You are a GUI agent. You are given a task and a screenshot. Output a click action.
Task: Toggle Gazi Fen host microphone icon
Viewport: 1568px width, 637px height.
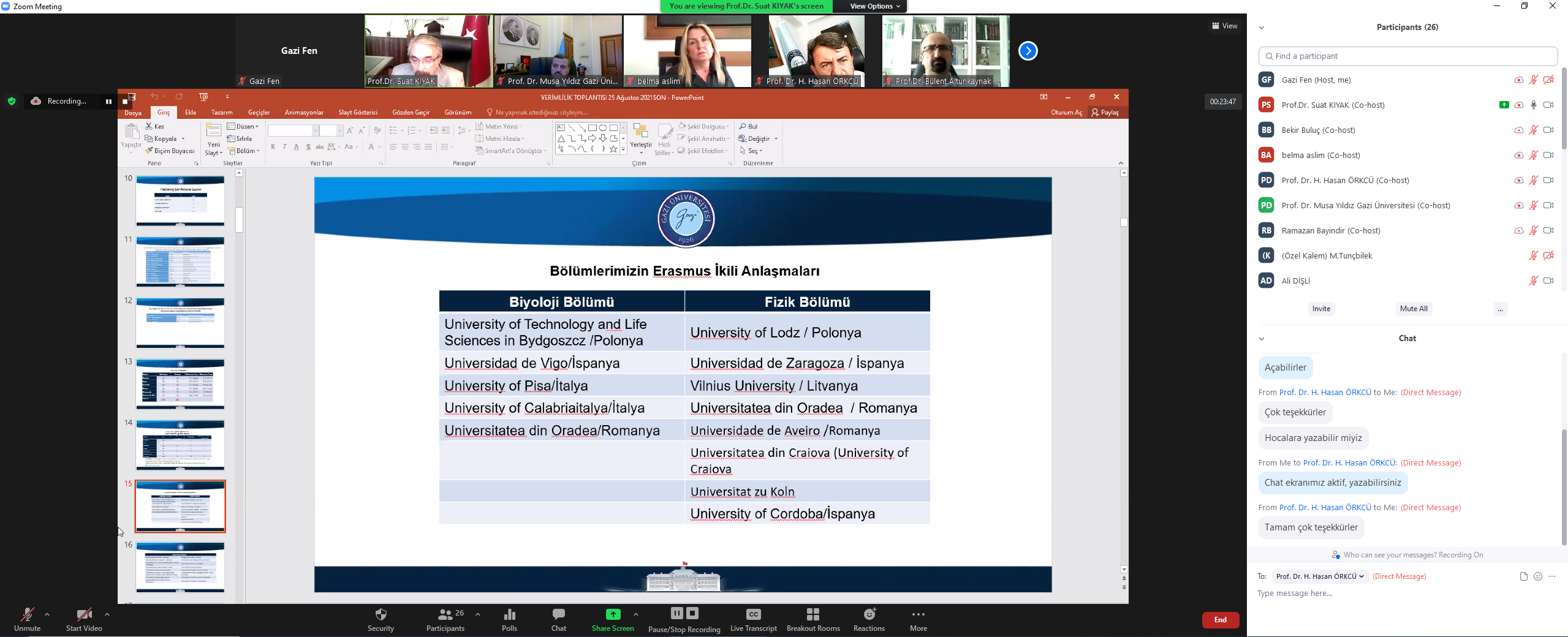click(1533, 80)
